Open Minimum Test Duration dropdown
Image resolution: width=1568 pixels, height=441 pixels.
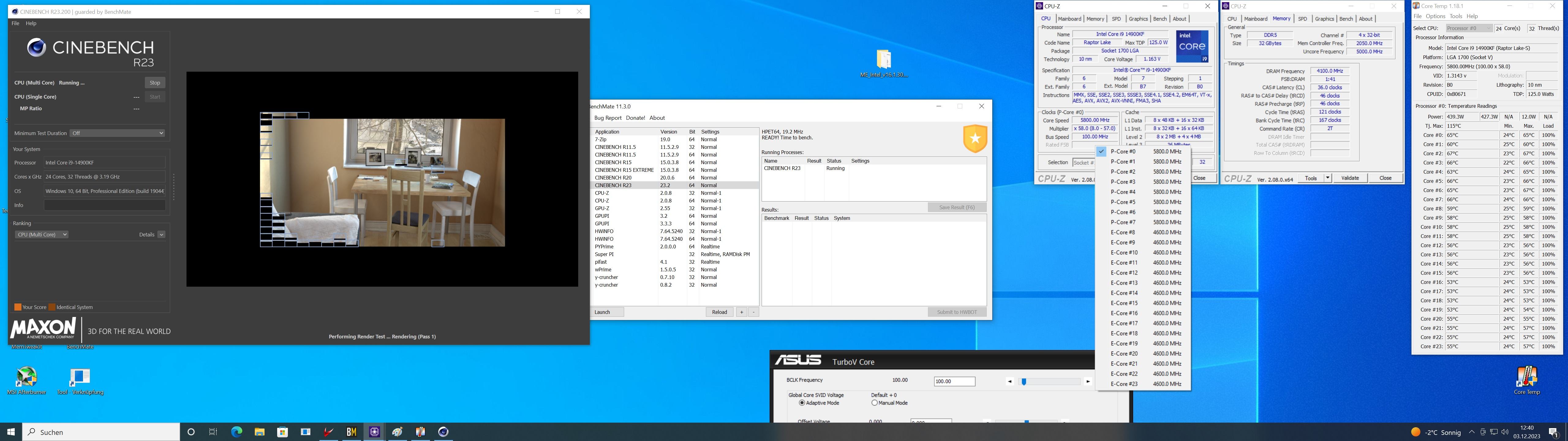tap(118, 133)
